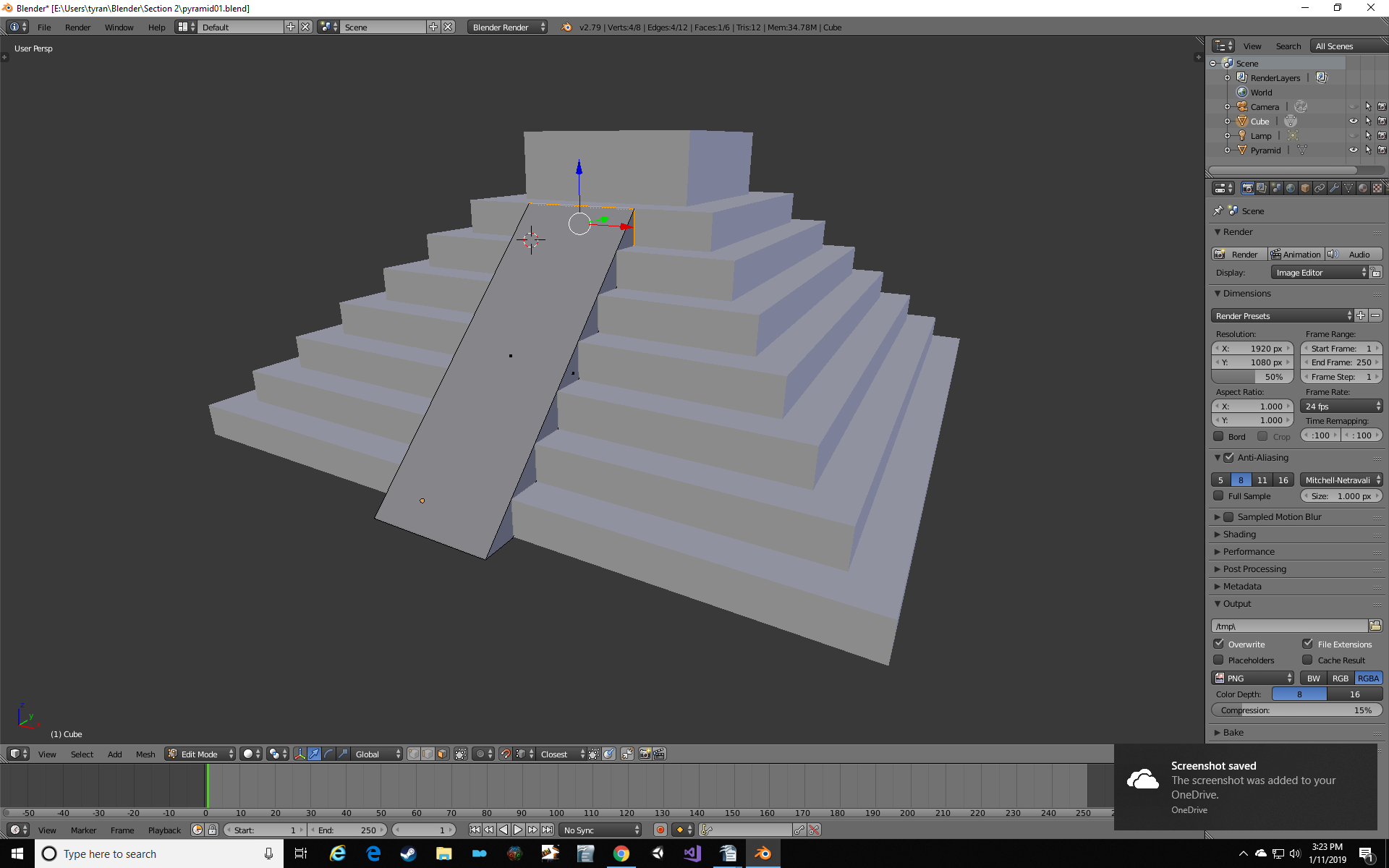Click the snap magnet icon

[506, 754]
